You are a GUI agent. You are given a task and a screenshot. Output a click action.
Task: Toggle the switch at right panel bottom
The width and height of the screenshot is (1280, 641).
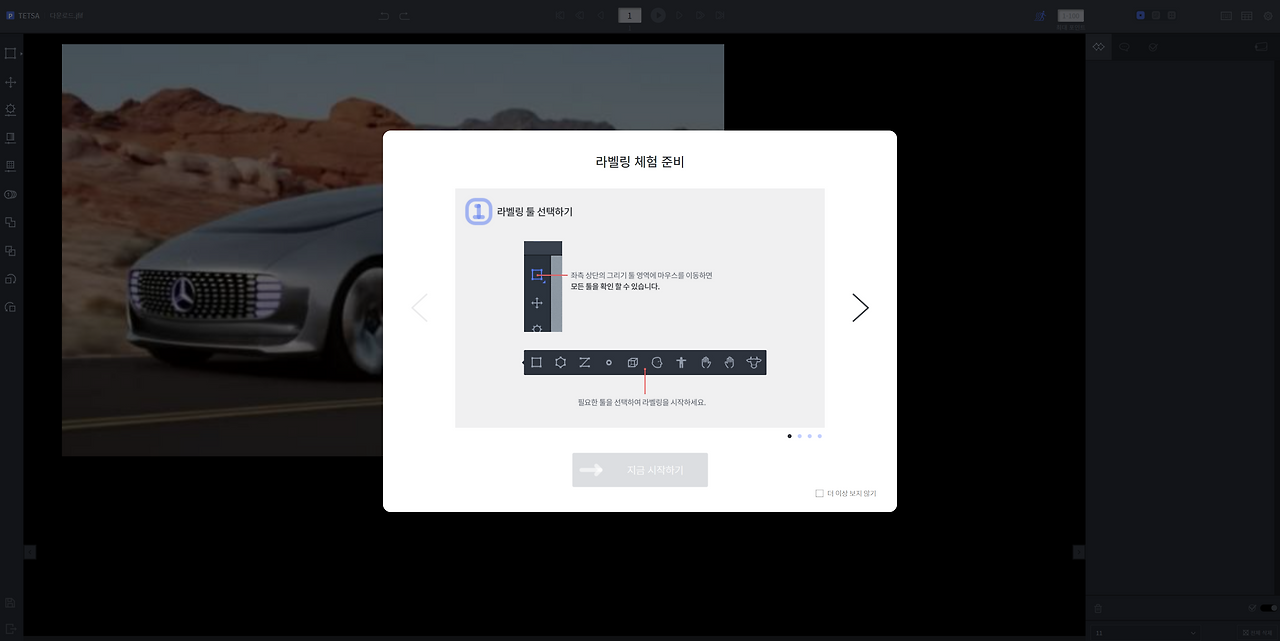coord(1268,608)
